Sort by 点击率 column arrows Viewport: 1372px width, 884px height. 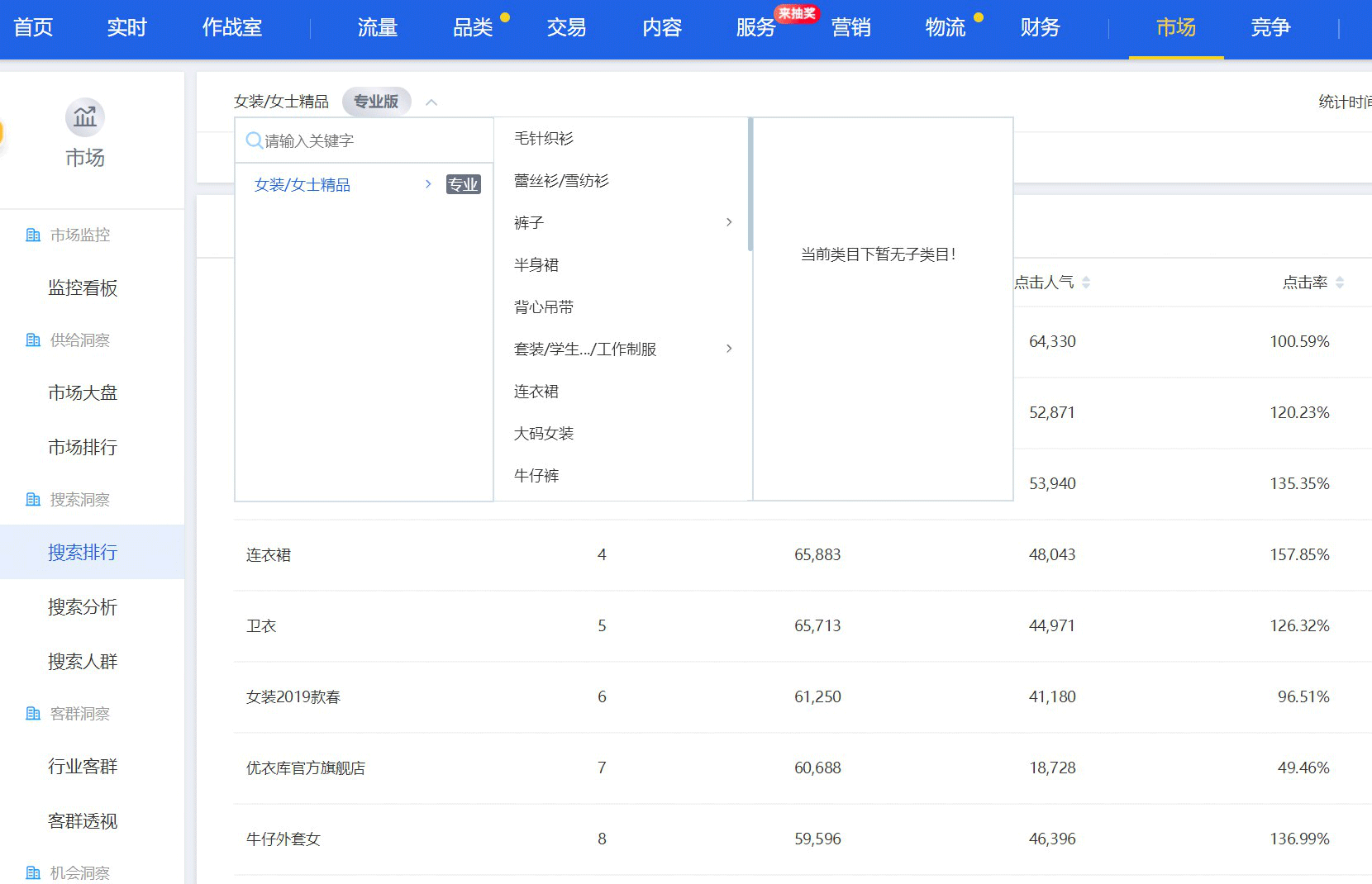tap(1340, 283)
